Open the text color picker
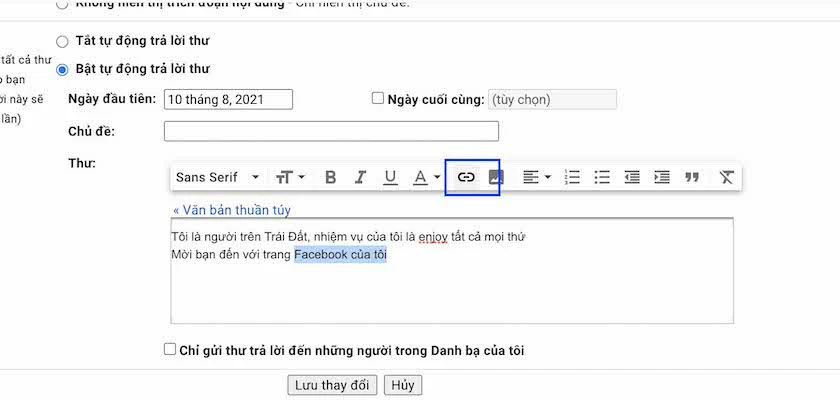This screenshot has width=840, height=400. pos(426,177)
